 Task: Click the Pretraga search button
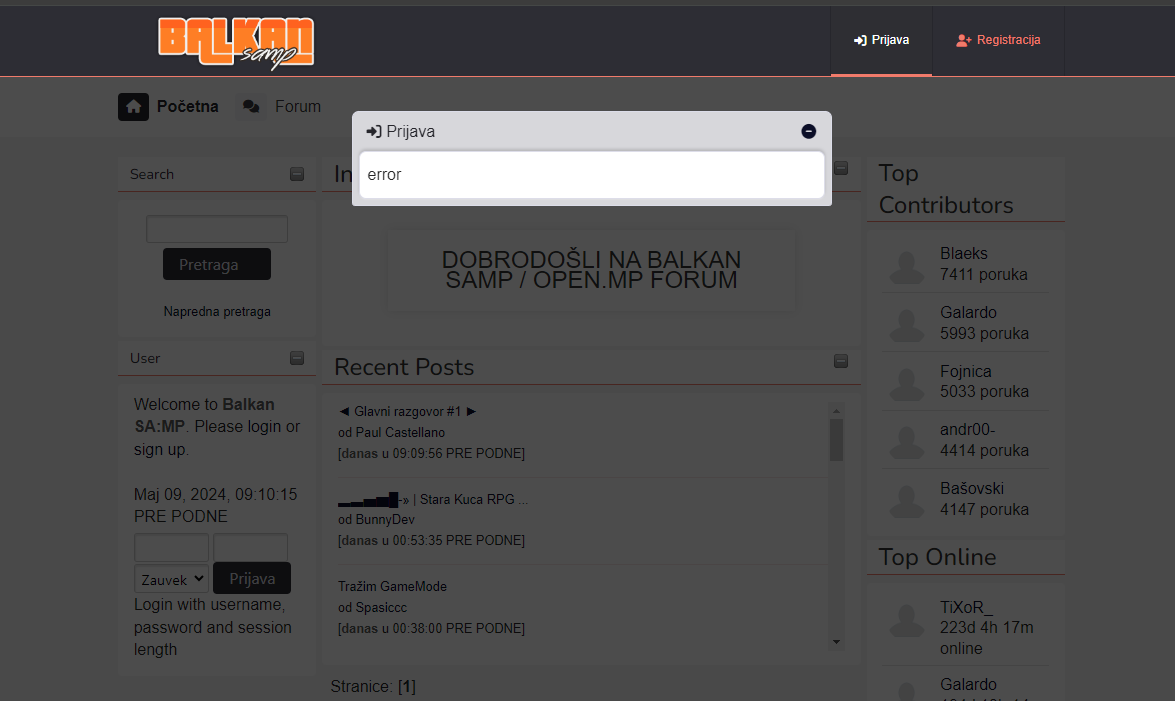(x=217, y=264)
